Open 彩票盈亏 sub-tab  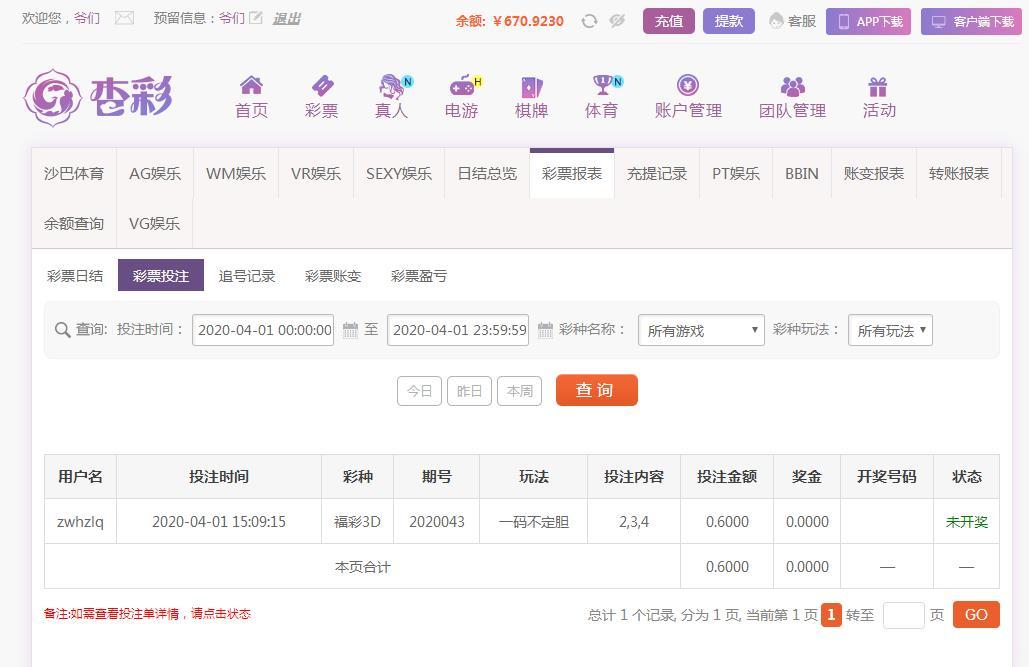click(x=419, y=276)
